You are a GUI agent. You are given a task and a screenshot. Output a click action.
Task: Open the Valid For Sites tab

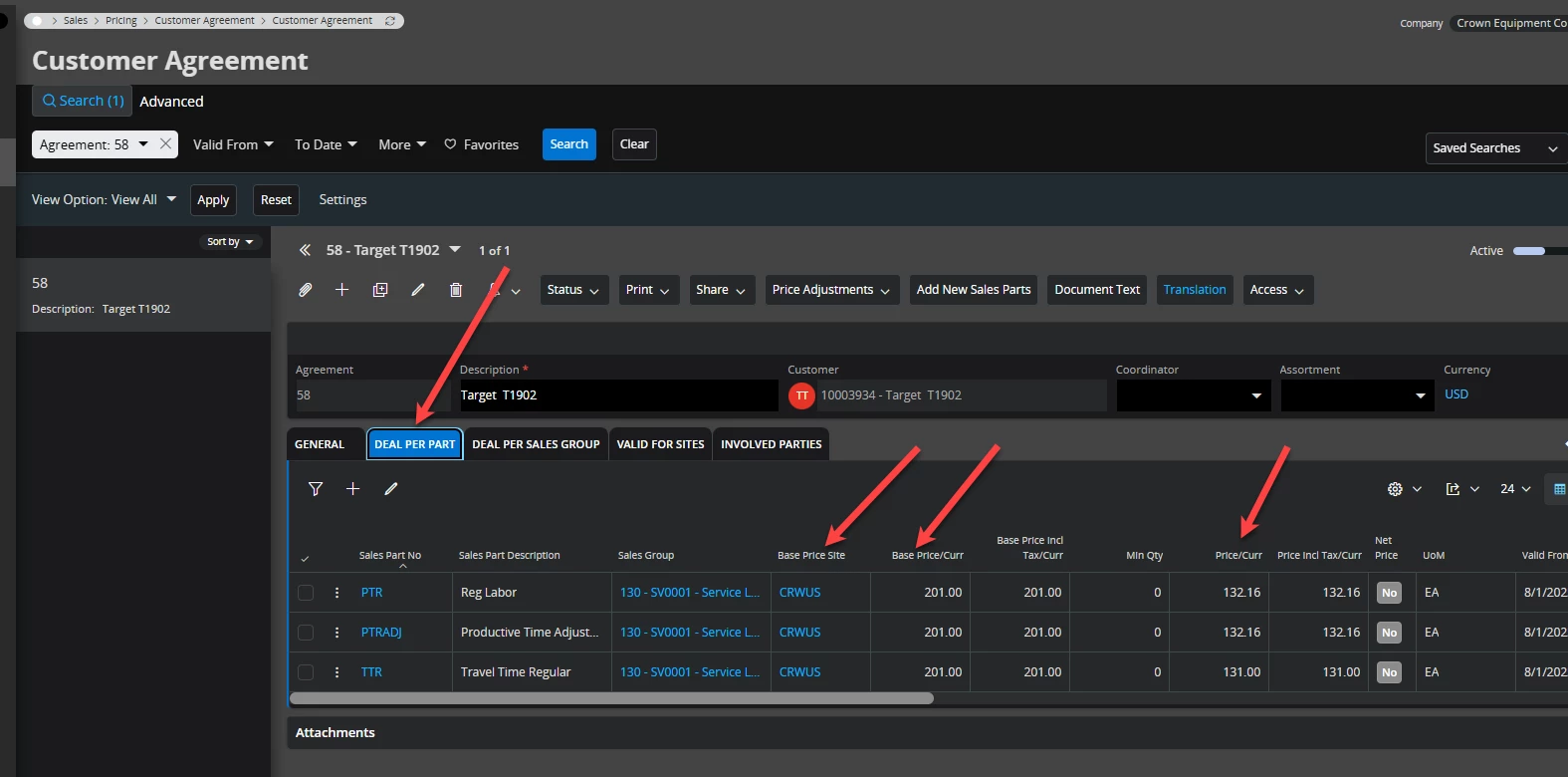tap(660, 444)
